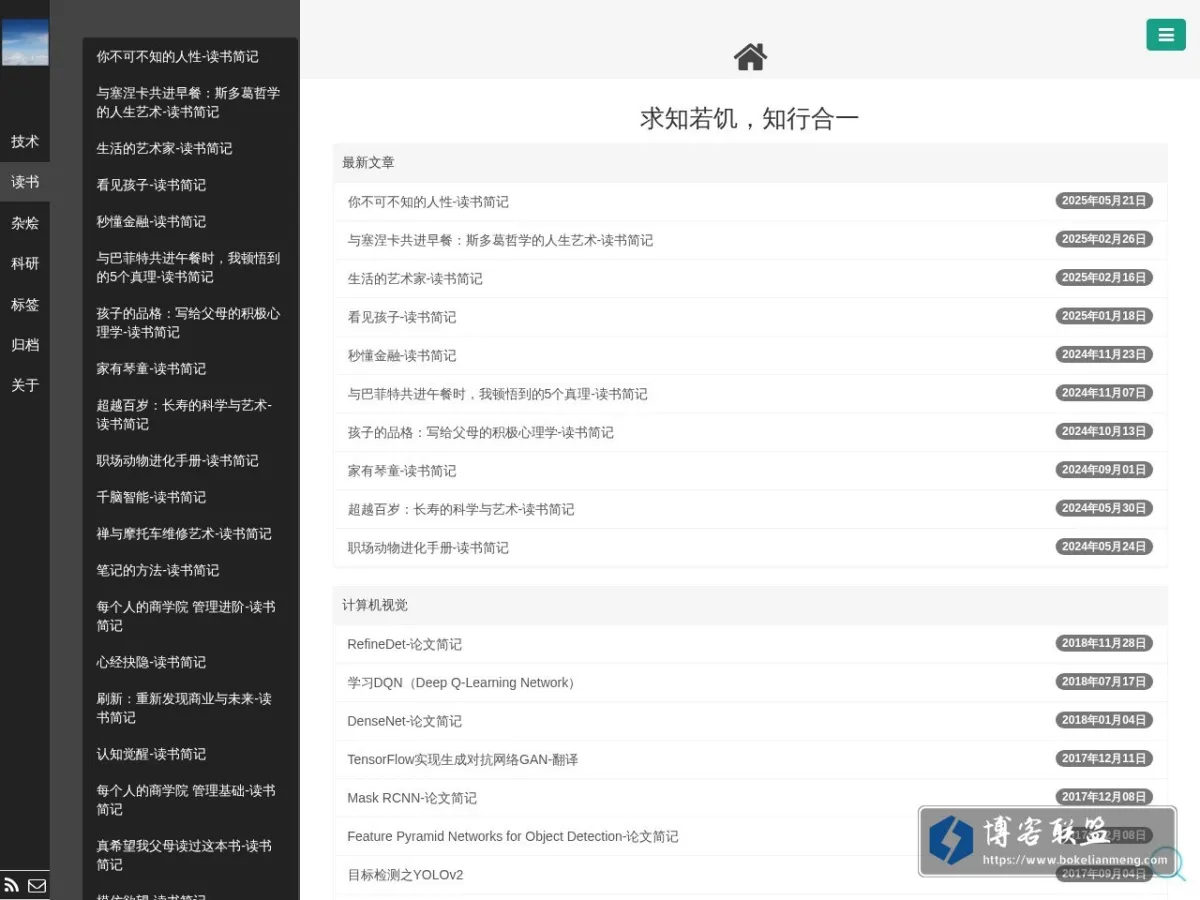The height and width of the screenshot is (900, 1200).
Task: Open the 标签 sidebar menu
Action: [x=25, y=304]
